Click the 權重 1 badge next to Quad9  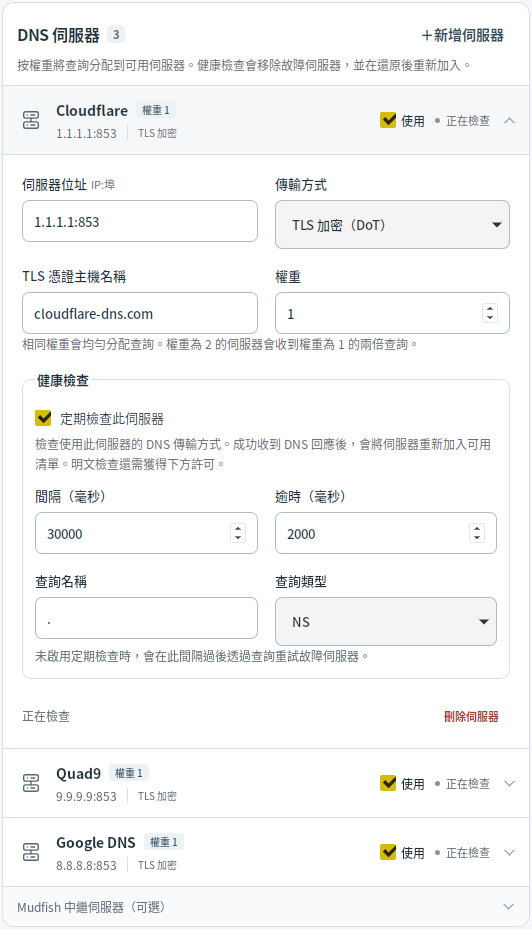click(129, 773)
